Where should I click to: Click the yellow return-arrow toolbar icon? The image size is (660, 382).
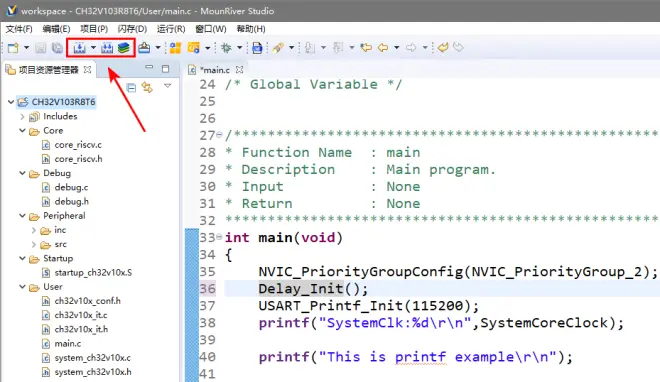point(443,48)
